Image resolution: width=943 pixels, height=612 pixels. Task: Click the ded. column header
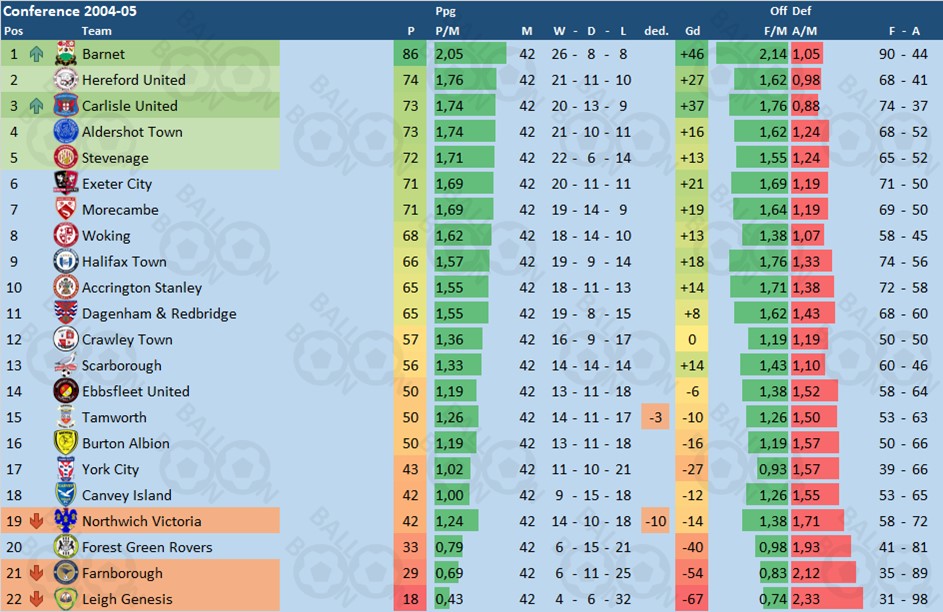tap(656, 31)
